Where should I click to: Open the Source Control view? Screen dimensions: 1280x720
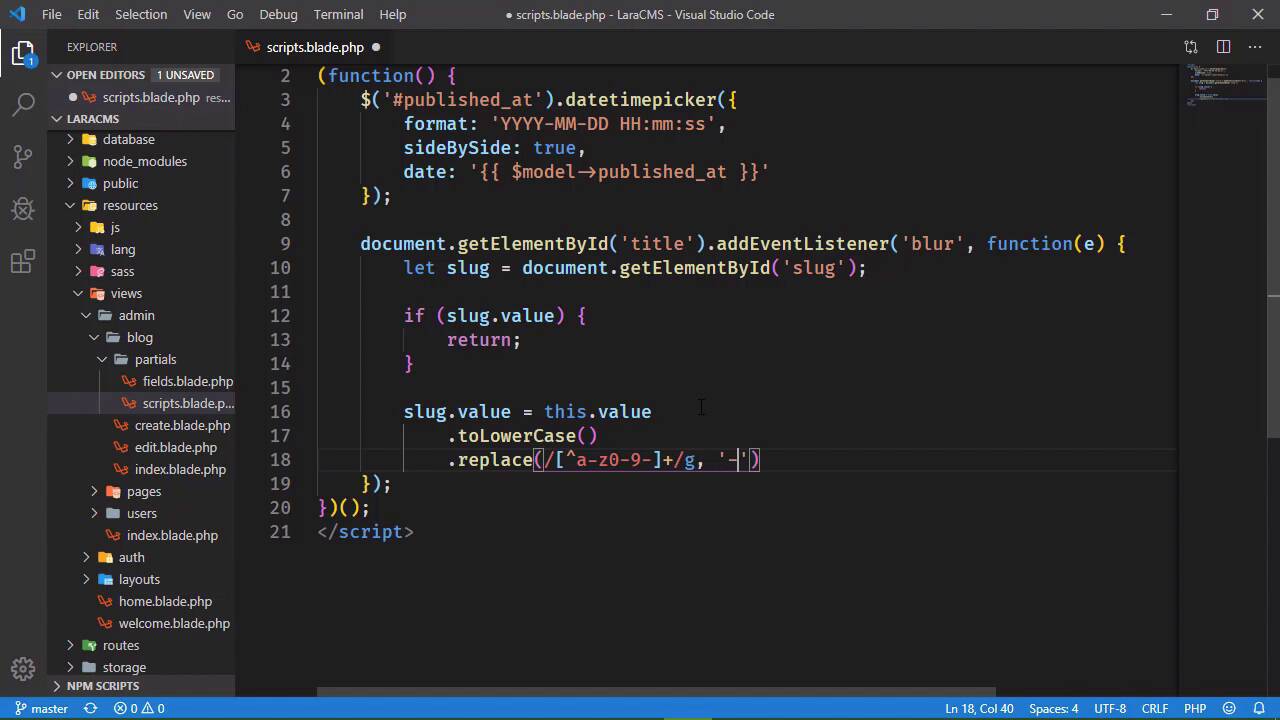23,156
